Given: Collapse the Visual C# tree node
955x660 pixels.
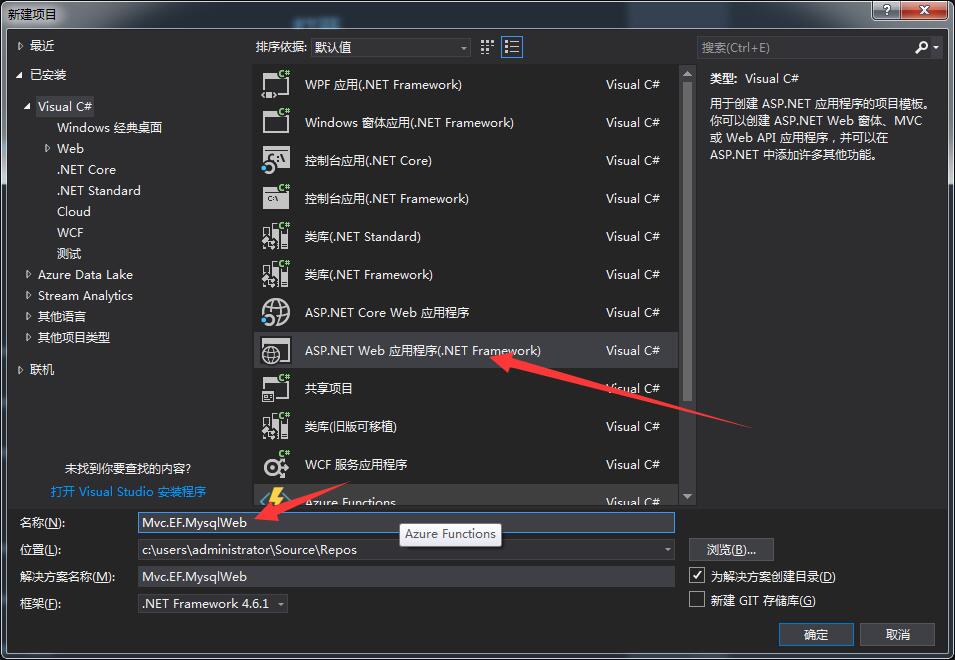Looking at the screenshot, I should click(x=27, y=106).
